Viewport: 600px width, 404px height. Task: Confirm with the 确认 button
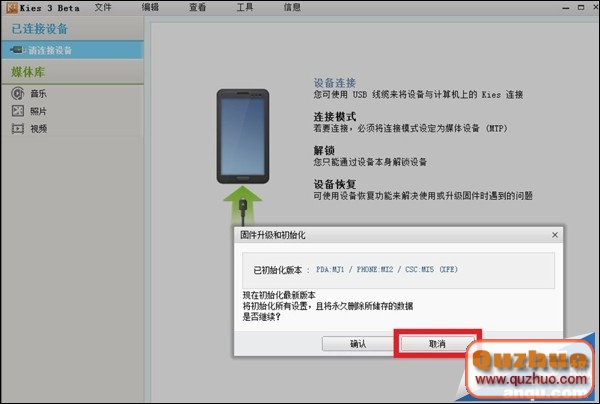pos(358,344)
